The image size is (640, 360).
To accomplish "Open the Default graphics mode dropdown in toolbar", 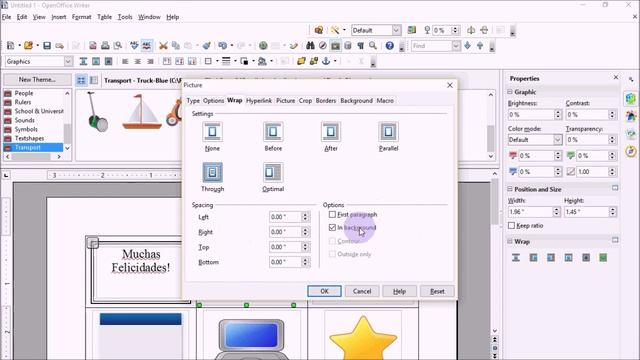I will click(396, 30).
